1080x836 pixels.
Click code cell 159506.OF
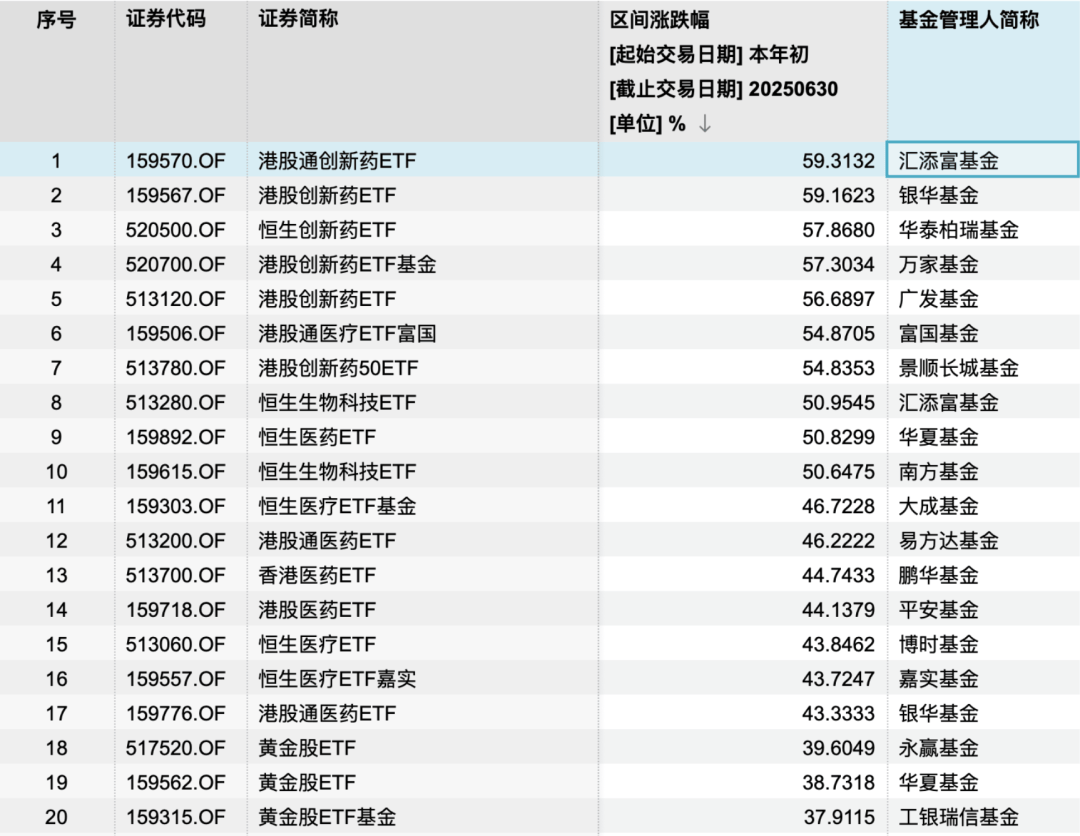[x=176, y=333]
